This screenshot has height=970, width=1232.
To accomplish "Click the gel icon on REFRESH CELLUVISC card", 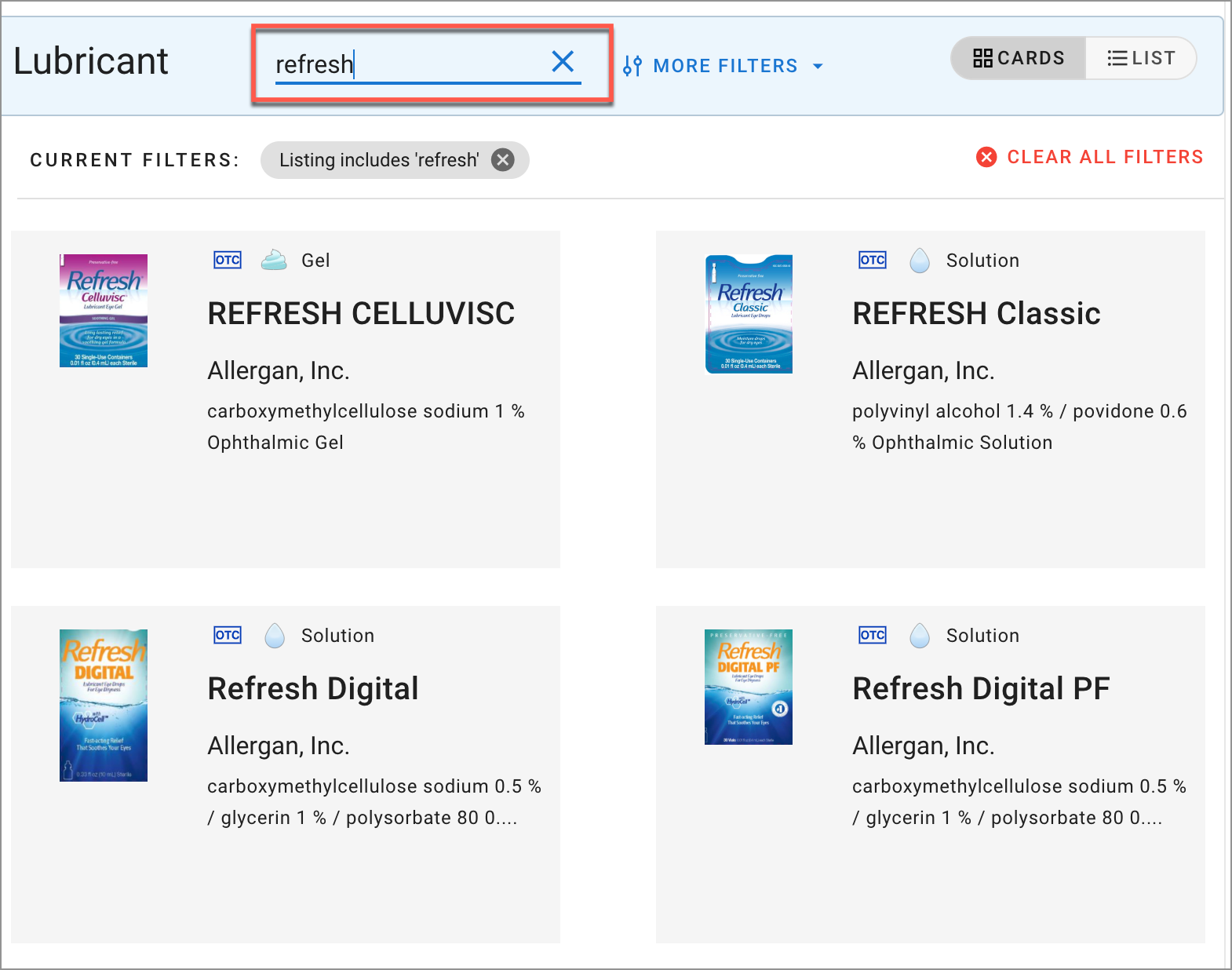I will [274, 260].
